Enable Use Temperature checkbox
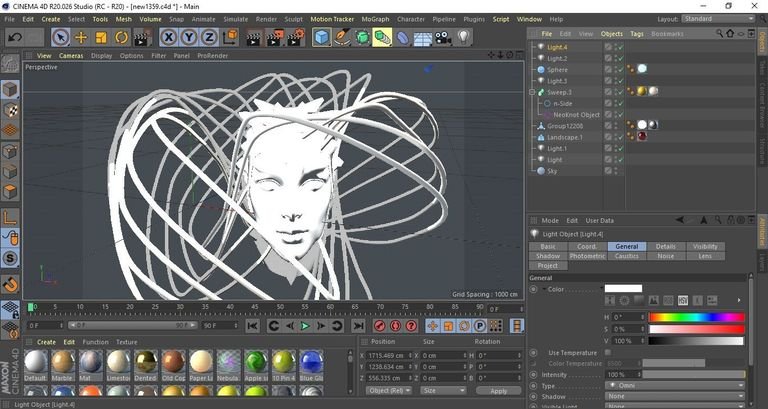Screen dimensions: 768x409 608,353
